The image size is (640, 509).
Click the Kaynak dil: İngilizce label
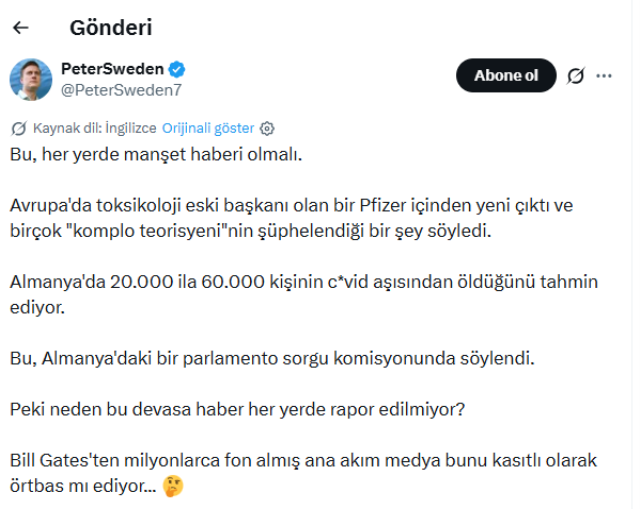pyautogui.click(x=95, y=128)
